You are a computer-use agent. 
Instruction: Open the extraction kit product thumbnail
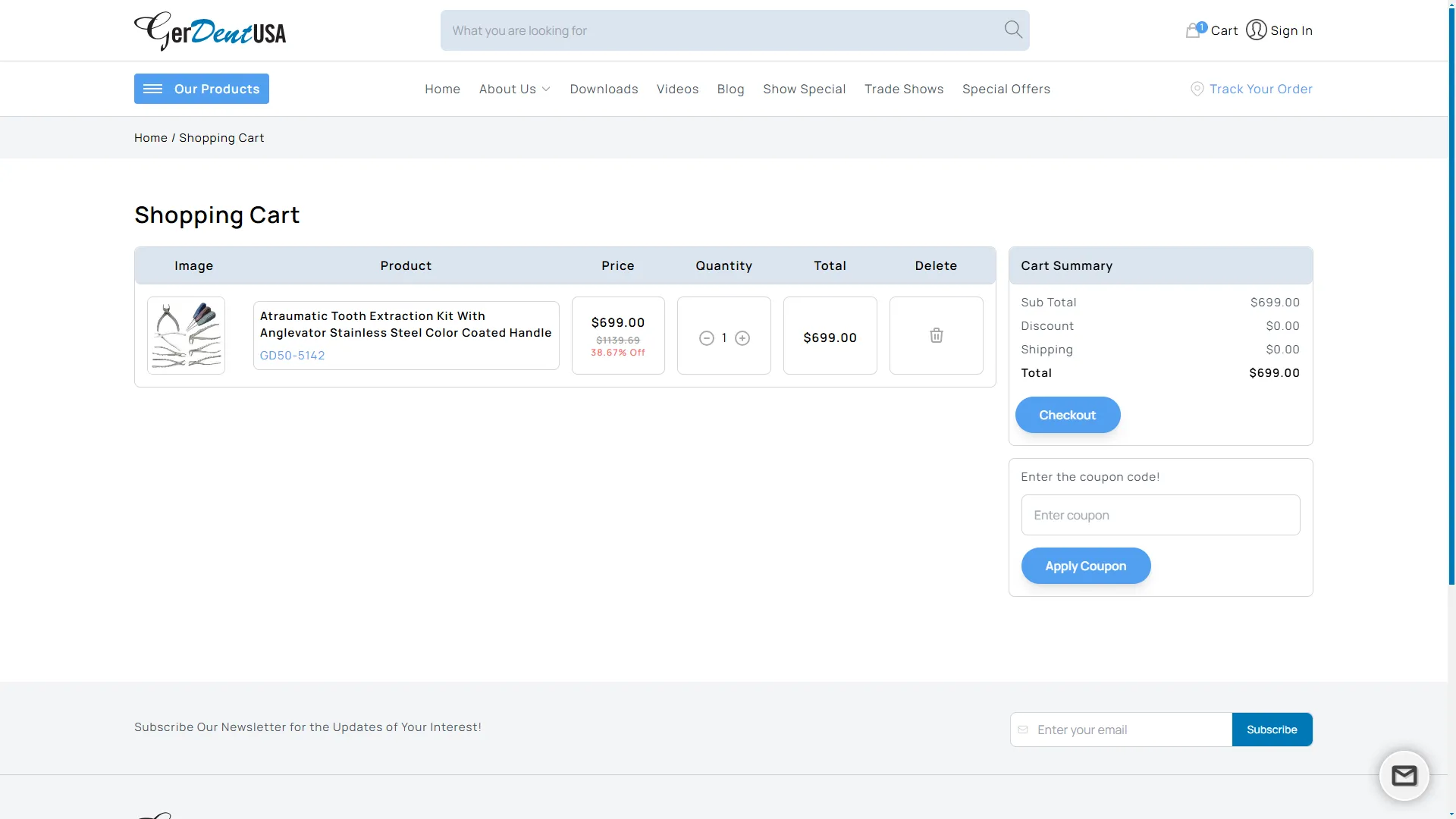click(x=186, y=335)
